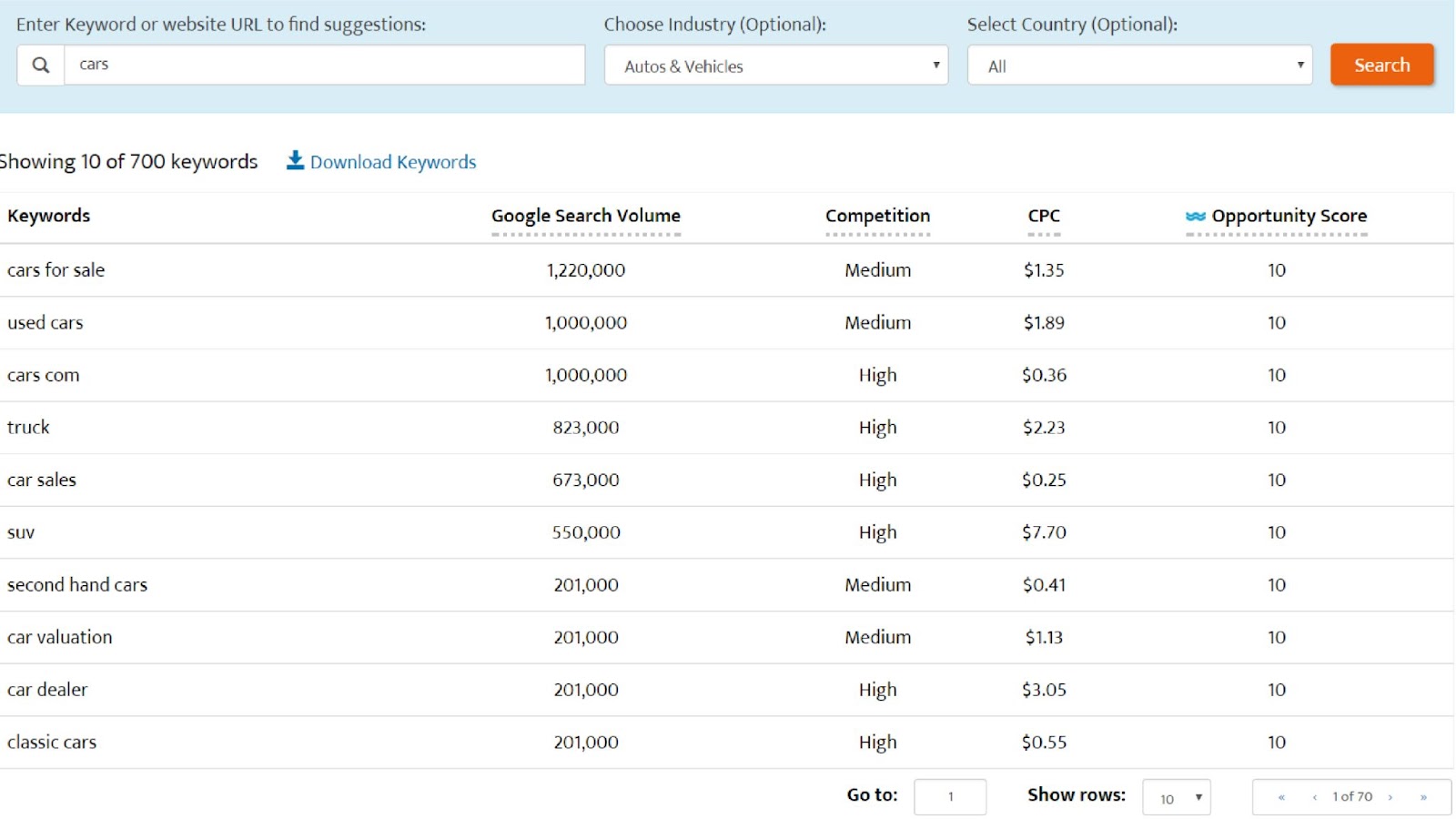The image size is (1456, 819).
Task: Open the Show rows dropdown
Action: [x=1177, y=796]
